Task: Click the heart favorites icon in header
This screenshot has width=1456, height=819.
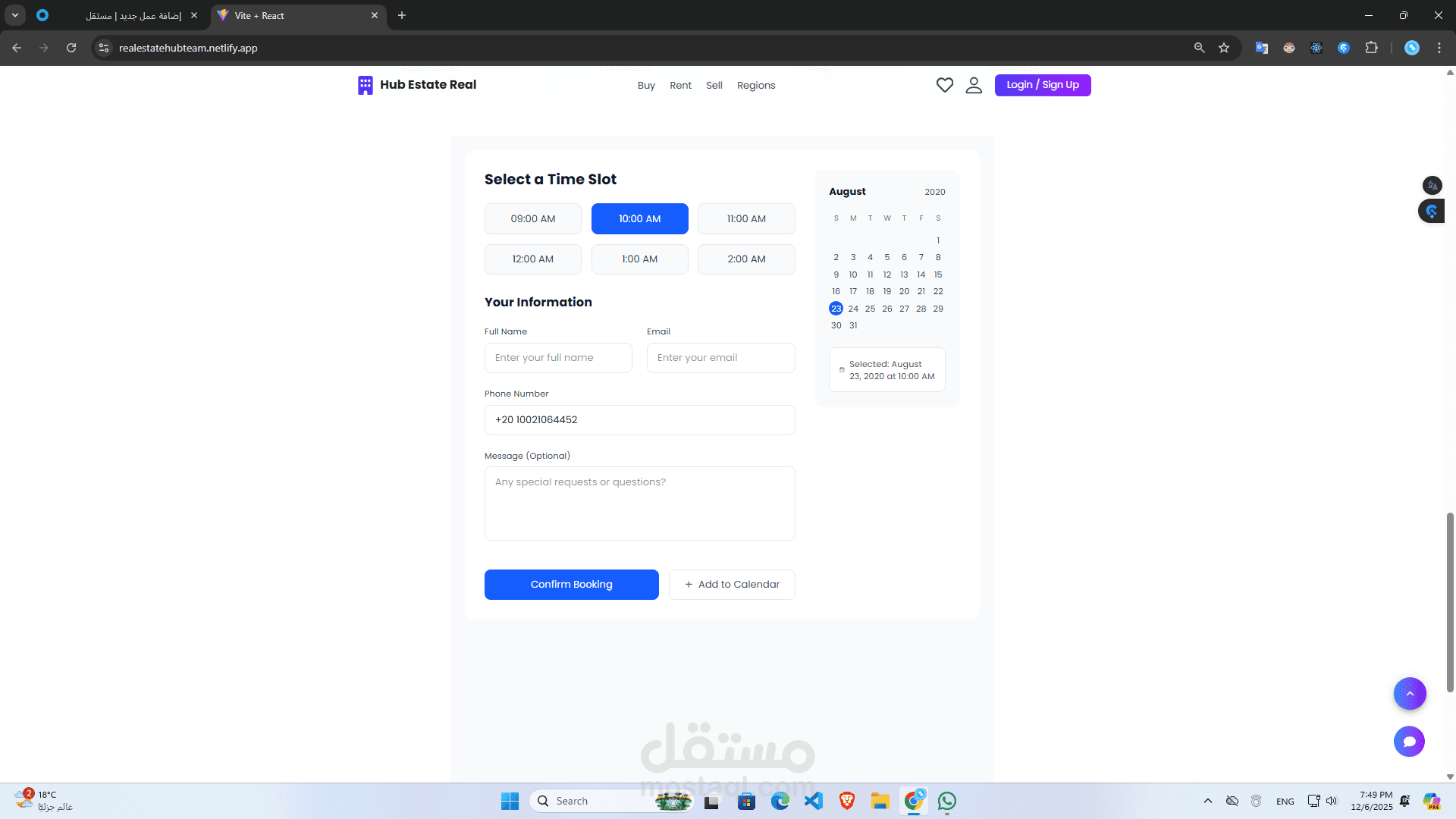Action: pos(944,85)
